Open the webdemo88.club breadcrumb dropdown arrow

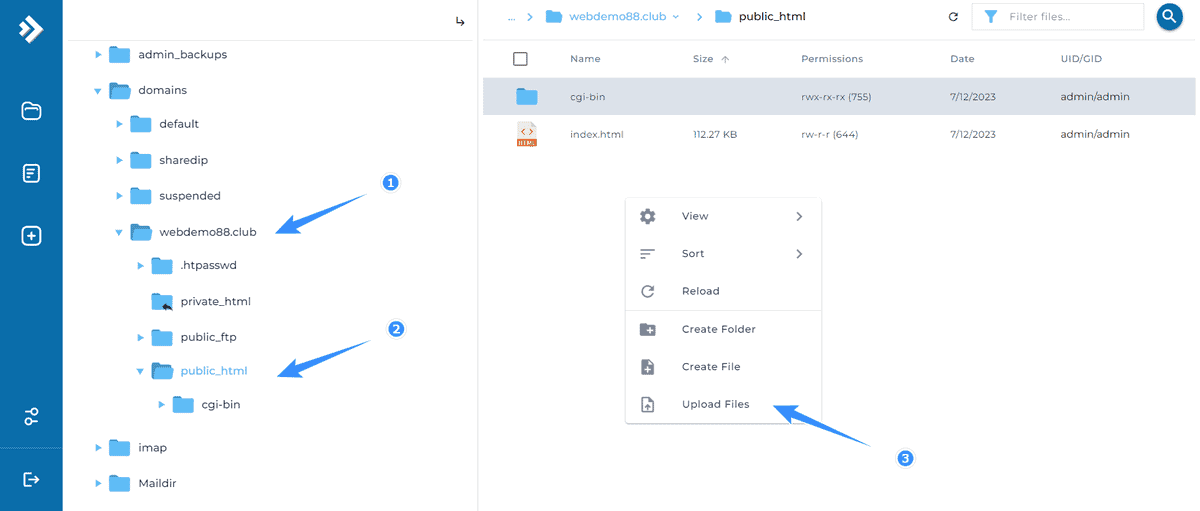click(x=676, y=17)
